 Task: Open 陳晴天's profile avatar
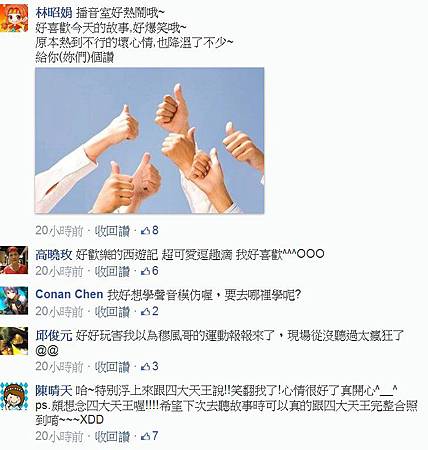pyautogui.click(x=14, y=396)
